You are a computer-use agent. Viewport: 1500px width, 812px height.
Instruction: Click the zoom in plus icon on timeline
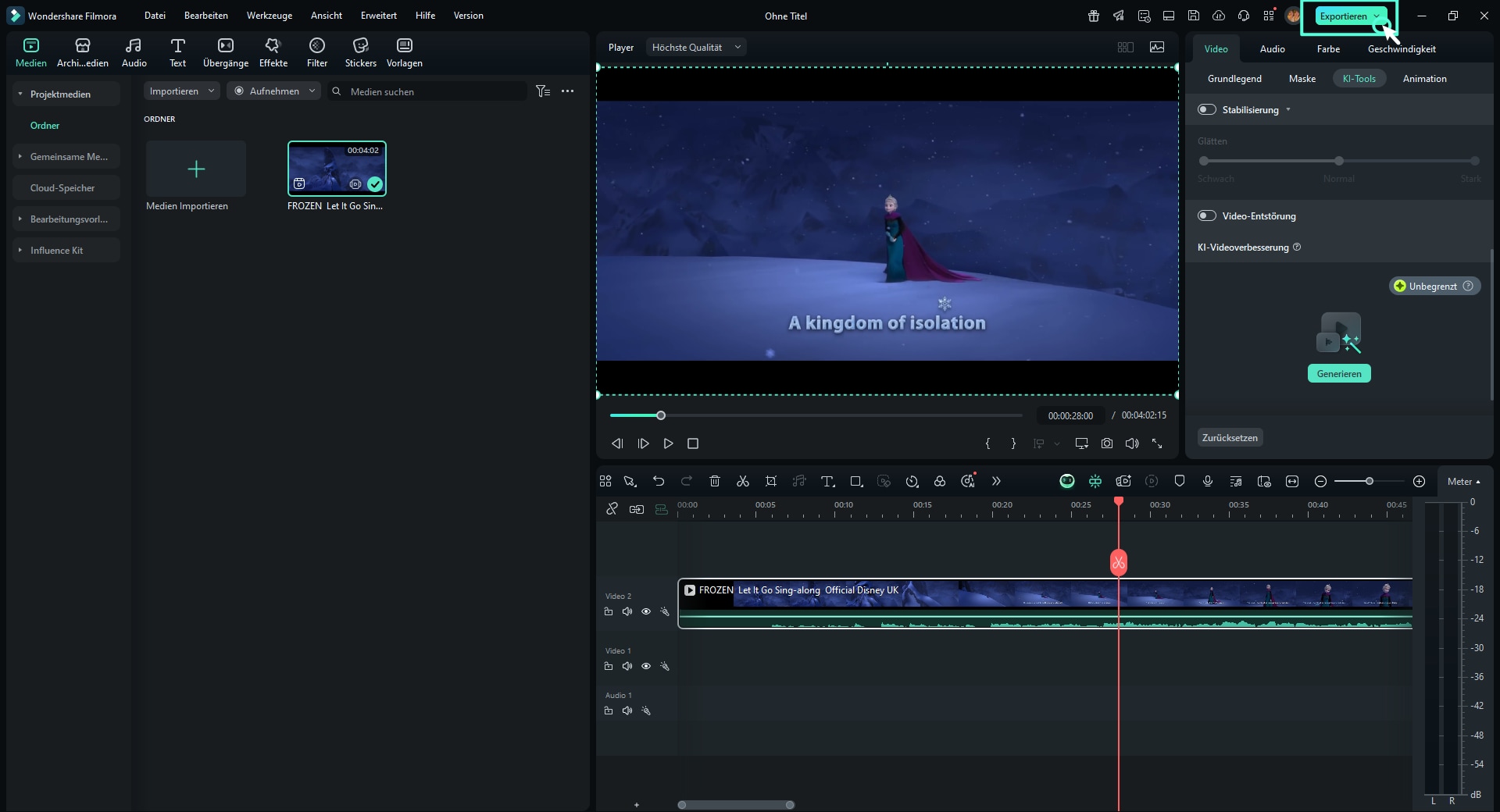[1420, 481]
